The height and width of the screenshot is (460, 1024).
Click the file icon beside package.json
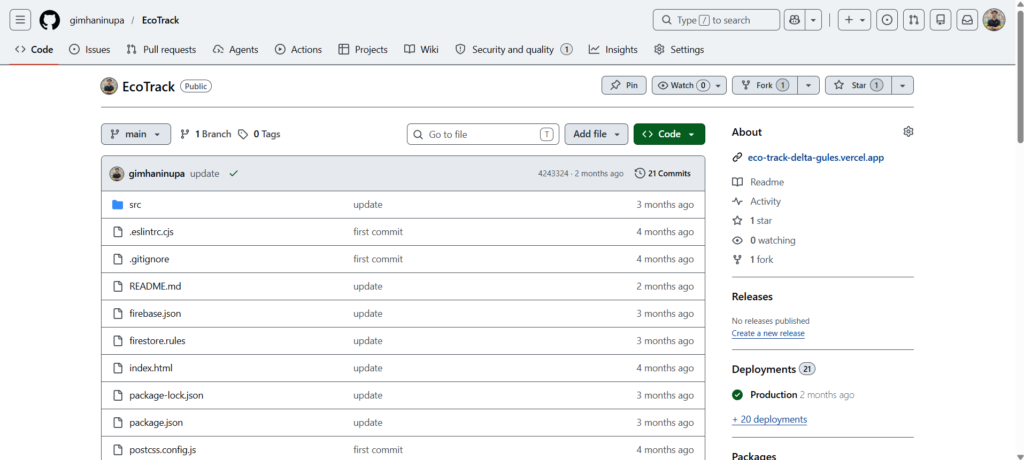pos(118,423)
